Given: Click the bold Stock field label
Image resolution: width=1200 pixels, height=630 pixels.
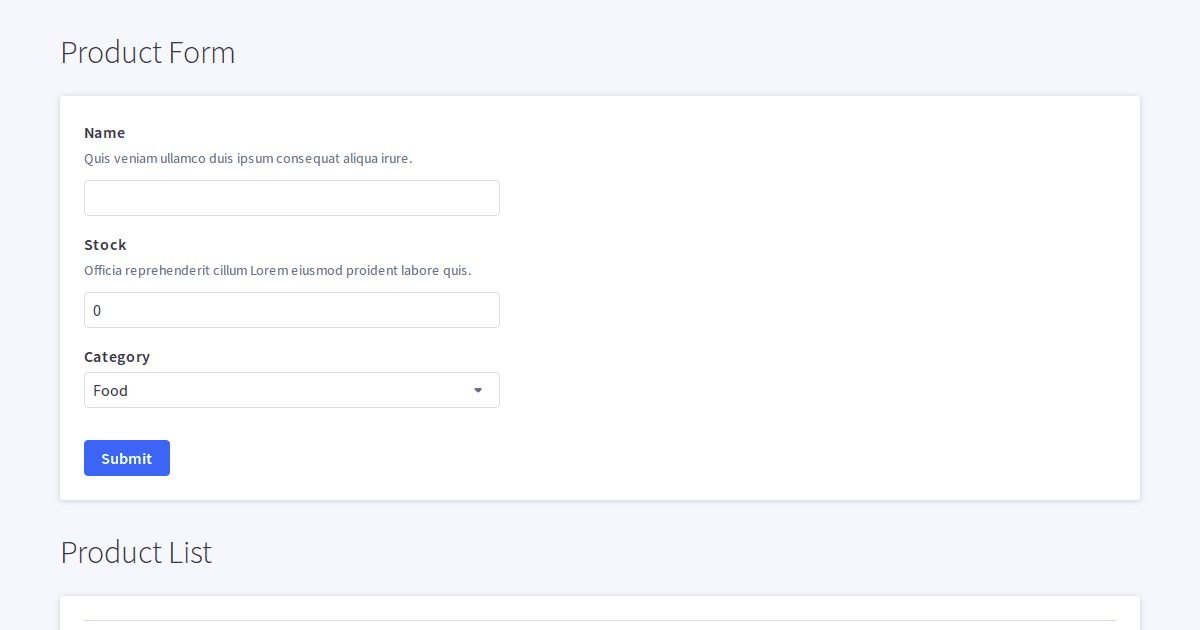Looking at the screenshot, I should click(x=105, y=244).
